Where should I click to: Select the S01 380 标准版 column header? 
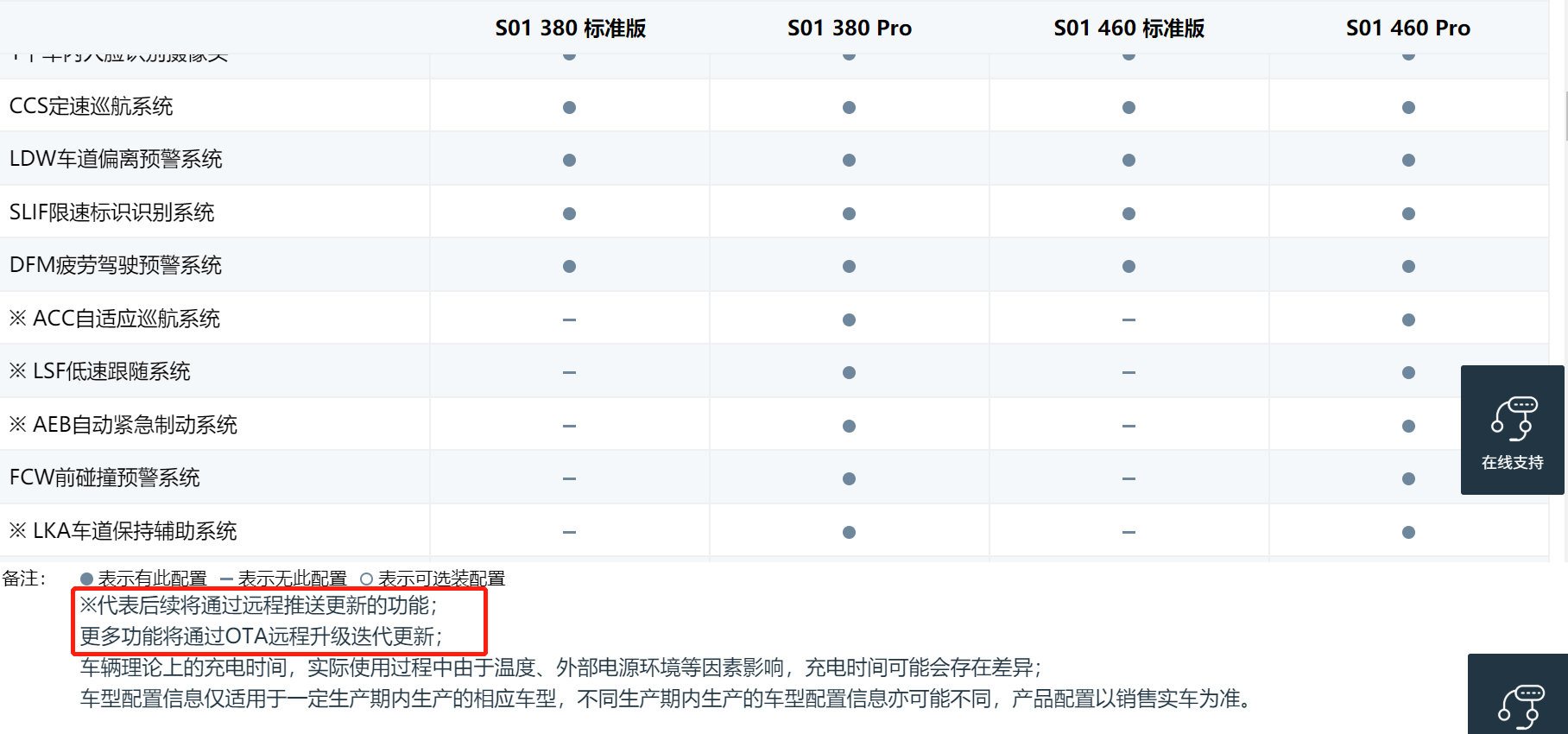tap(570, 28)
